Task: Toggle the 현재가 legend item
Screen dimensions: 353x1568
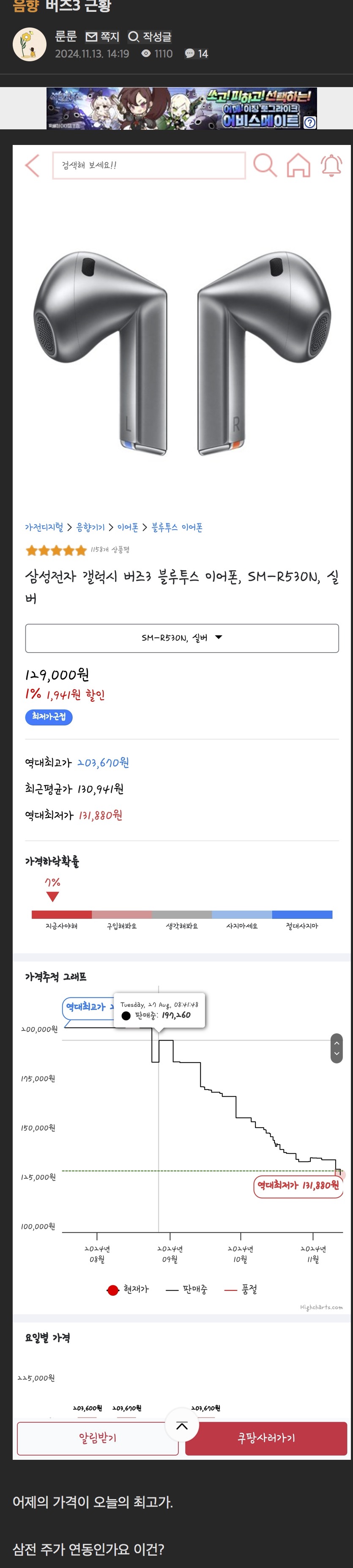Action: point(128,1289)
